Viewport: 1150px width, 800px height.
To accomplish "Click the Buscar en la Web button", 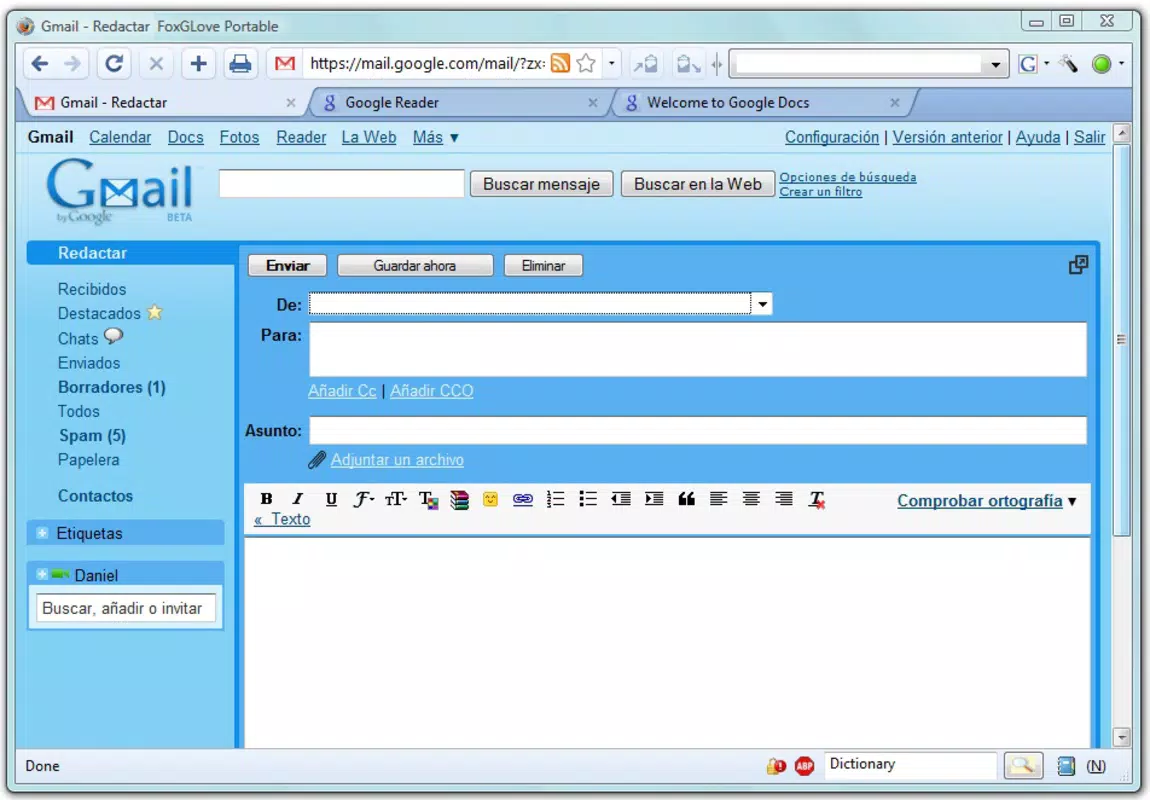I will tap(697, 184).
